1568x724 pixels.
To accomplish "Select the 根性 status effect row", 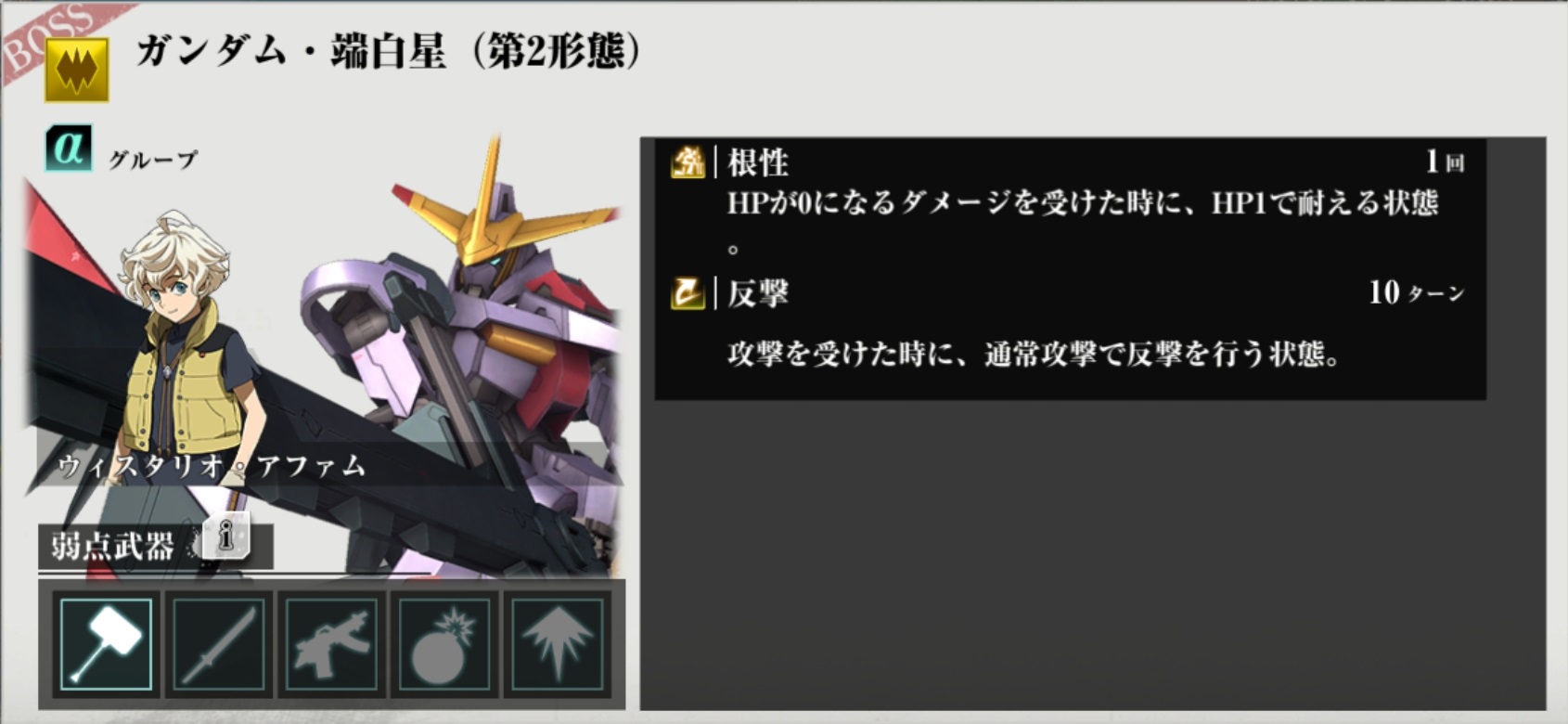I will 1070,204.
